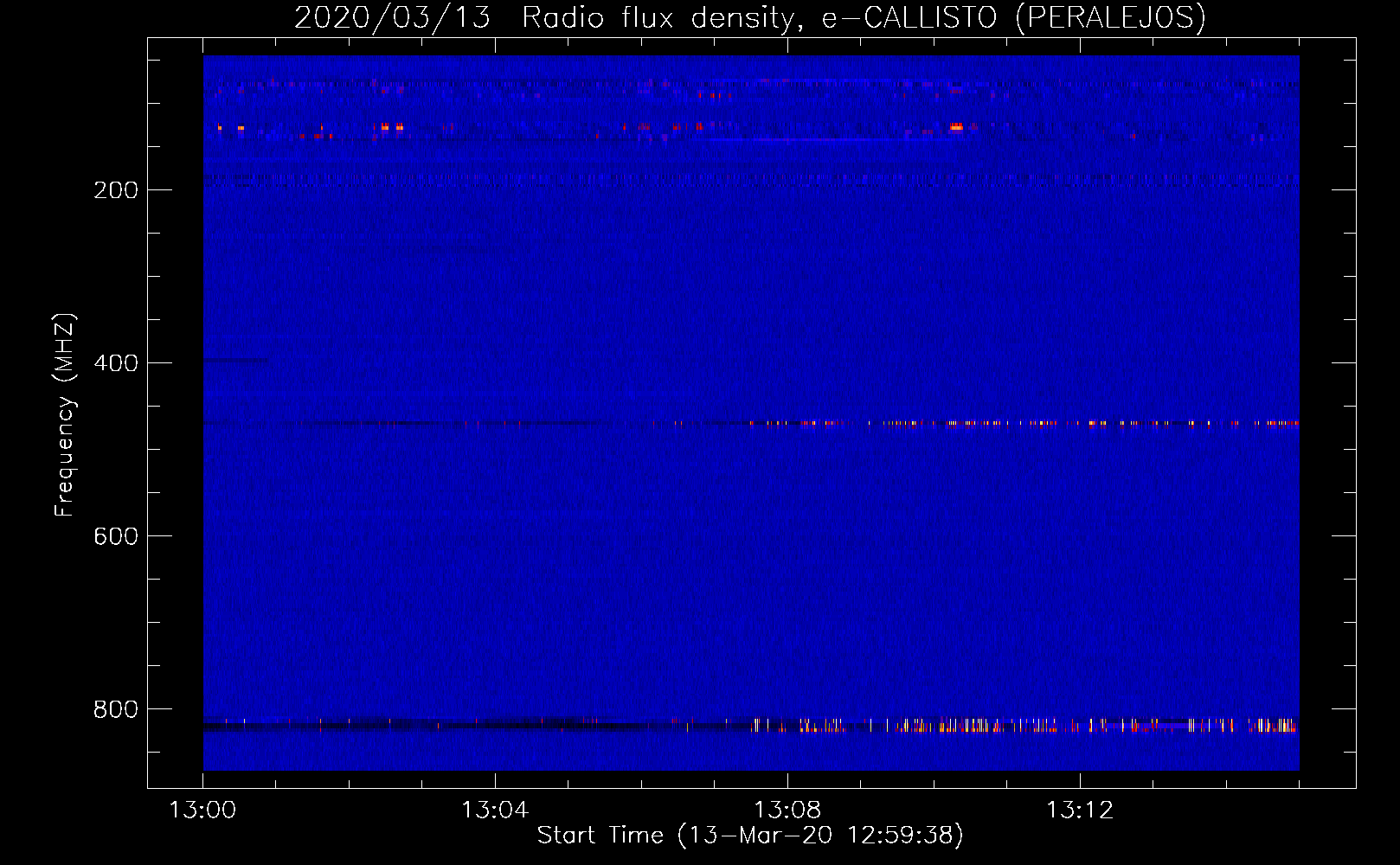Click the 800 frequency tick label
The width and height of the screenshot is (1400, 865).
[x=116, y=709]
